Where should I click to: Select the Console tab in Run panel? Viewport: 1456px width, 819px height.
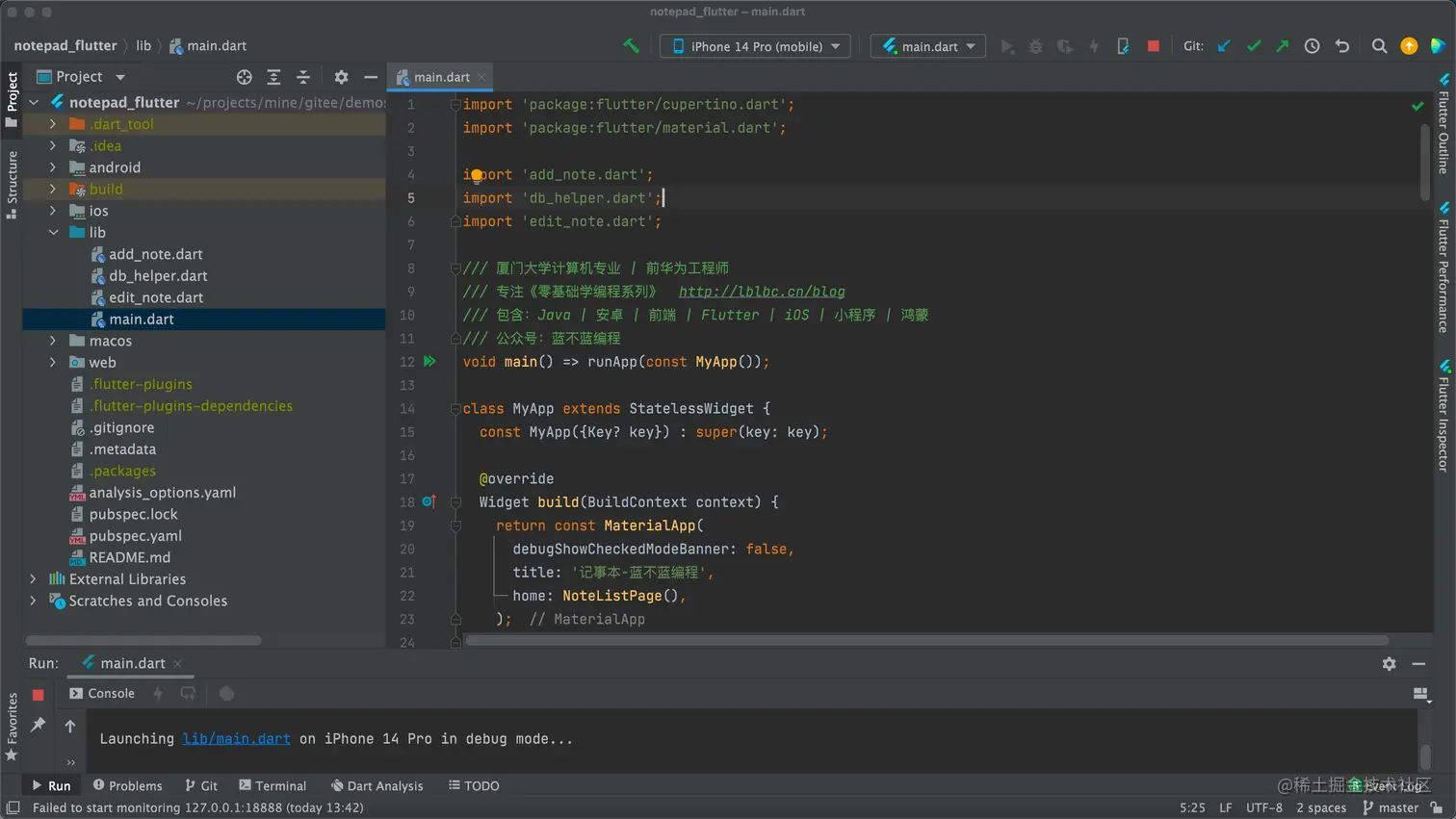(x=102, y=693)
